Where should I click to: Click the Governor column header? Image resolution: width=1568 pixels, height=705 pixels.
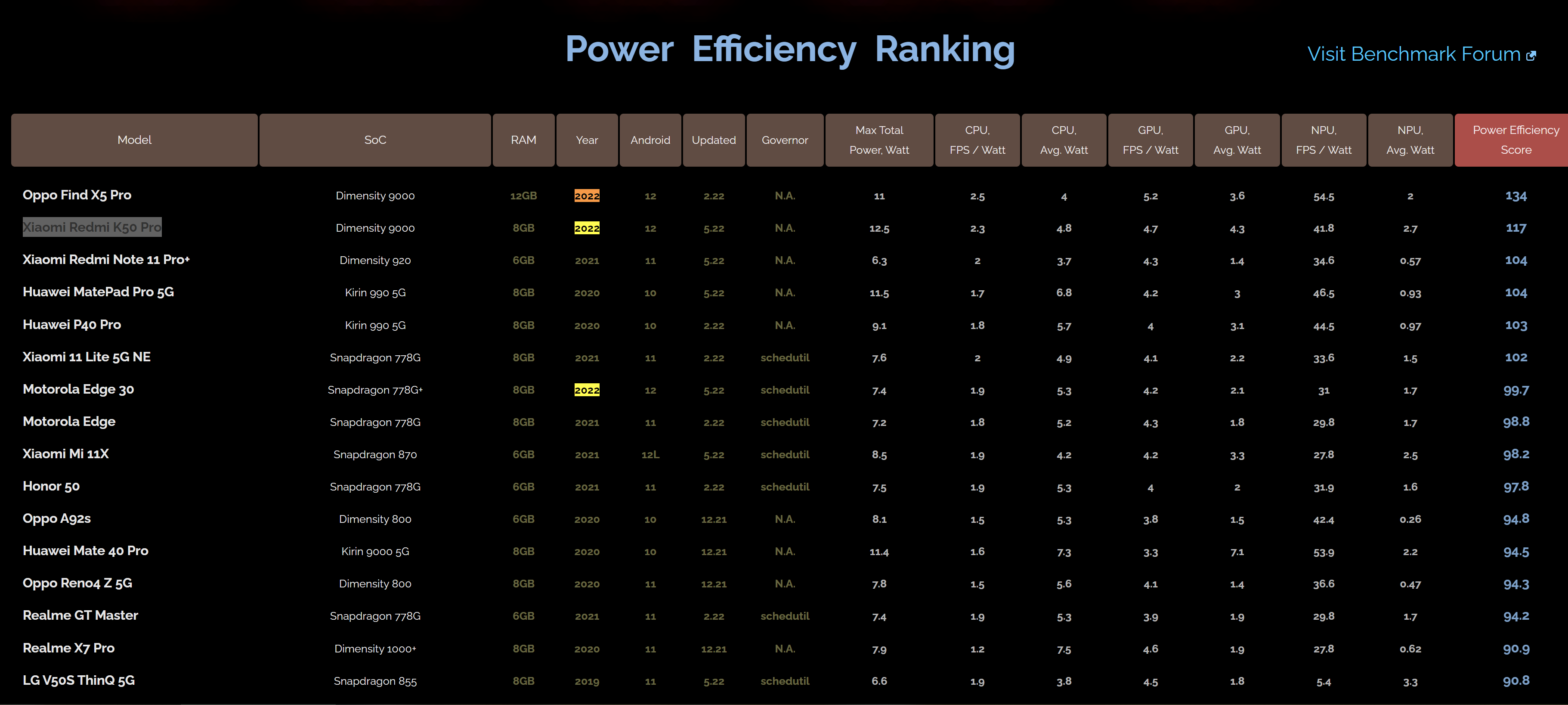(785, 140)
